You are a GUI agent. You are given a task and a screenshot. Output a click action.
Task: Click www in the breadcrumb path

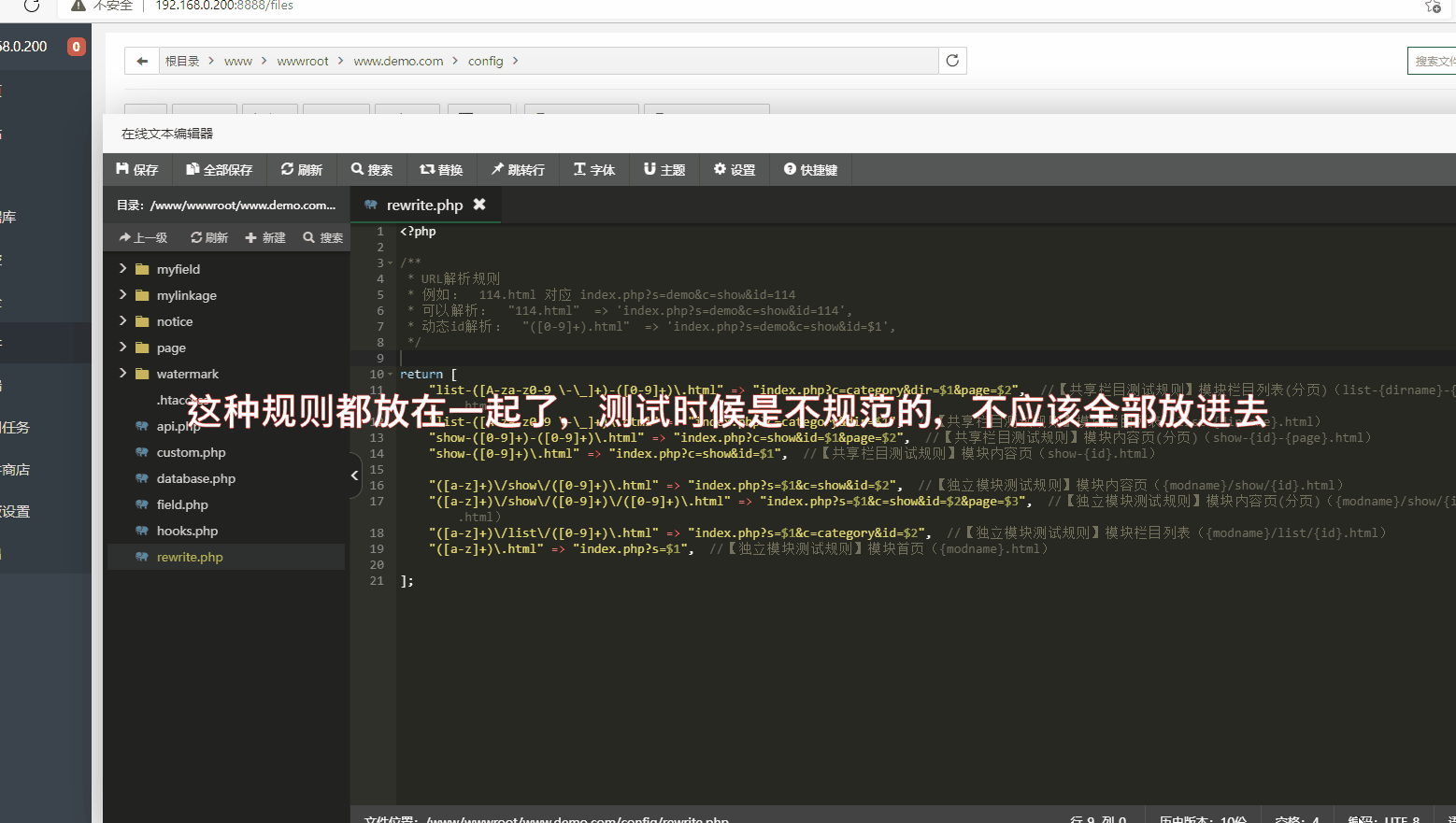coord(238,61)
